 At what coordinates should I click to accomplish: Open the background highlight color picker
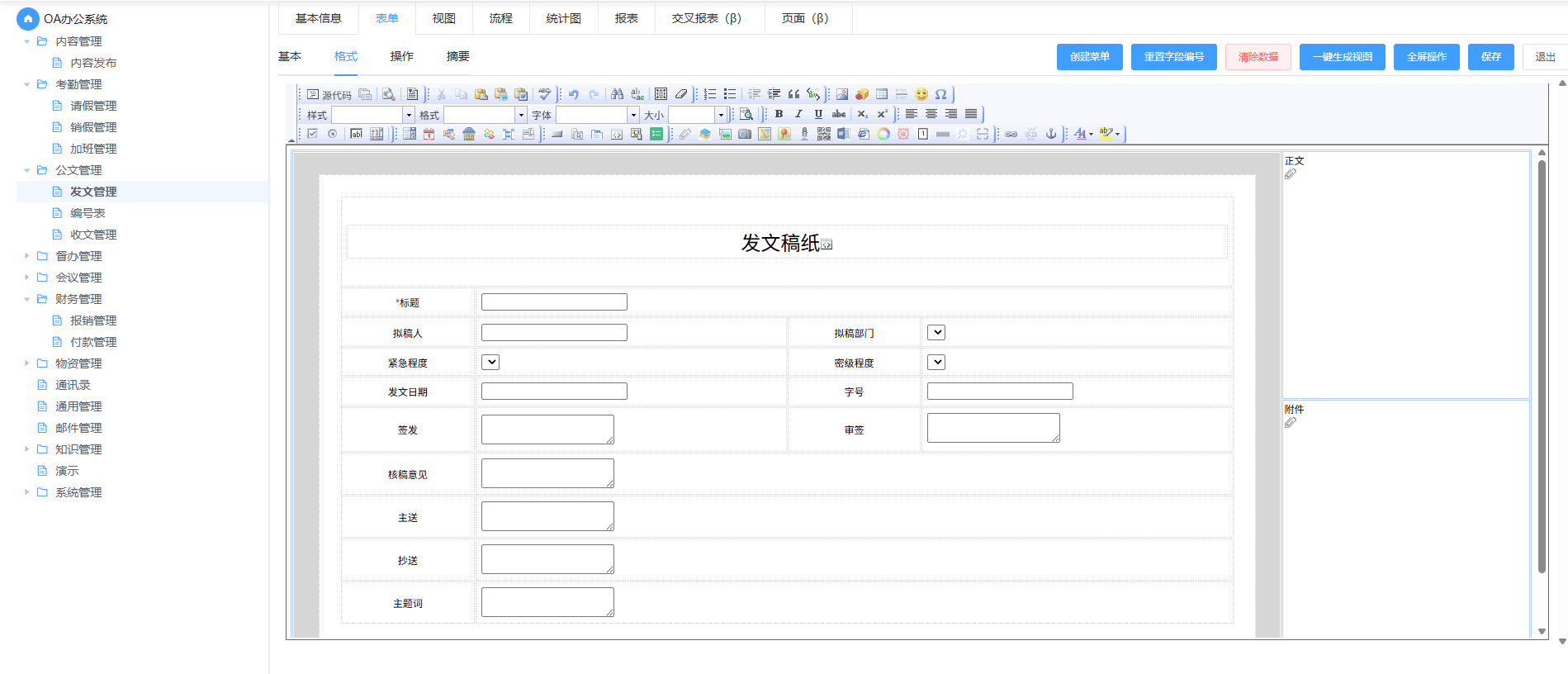(x=1110, y=134)
